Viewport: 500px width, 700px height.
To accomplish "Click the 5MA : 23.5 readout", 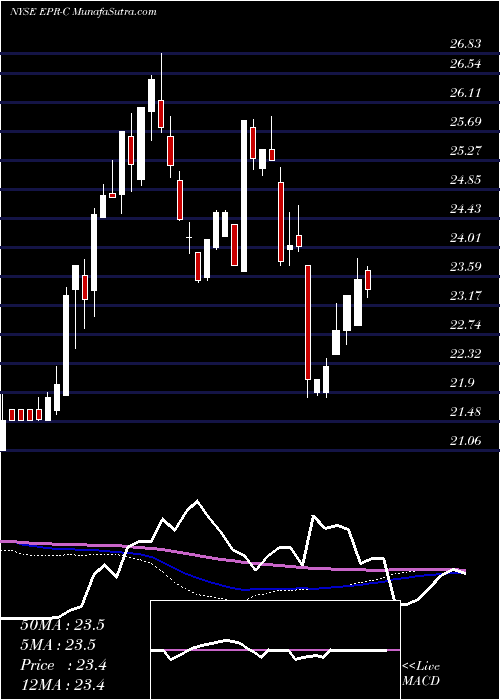I will pyautogui.click(x=58, y=645).
